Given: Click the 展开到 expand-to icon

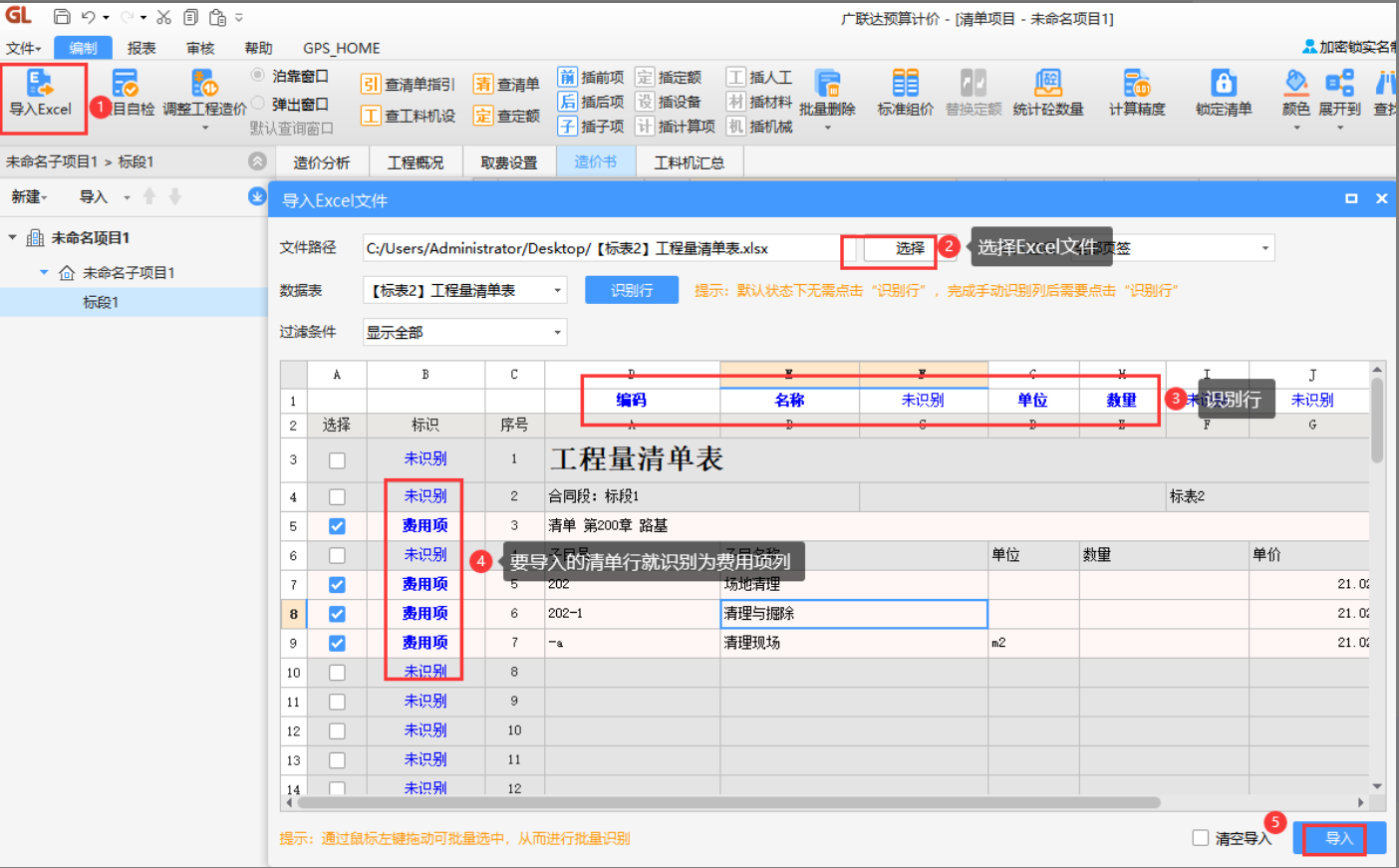Looking at the screenshot, I should [1339, 97].
